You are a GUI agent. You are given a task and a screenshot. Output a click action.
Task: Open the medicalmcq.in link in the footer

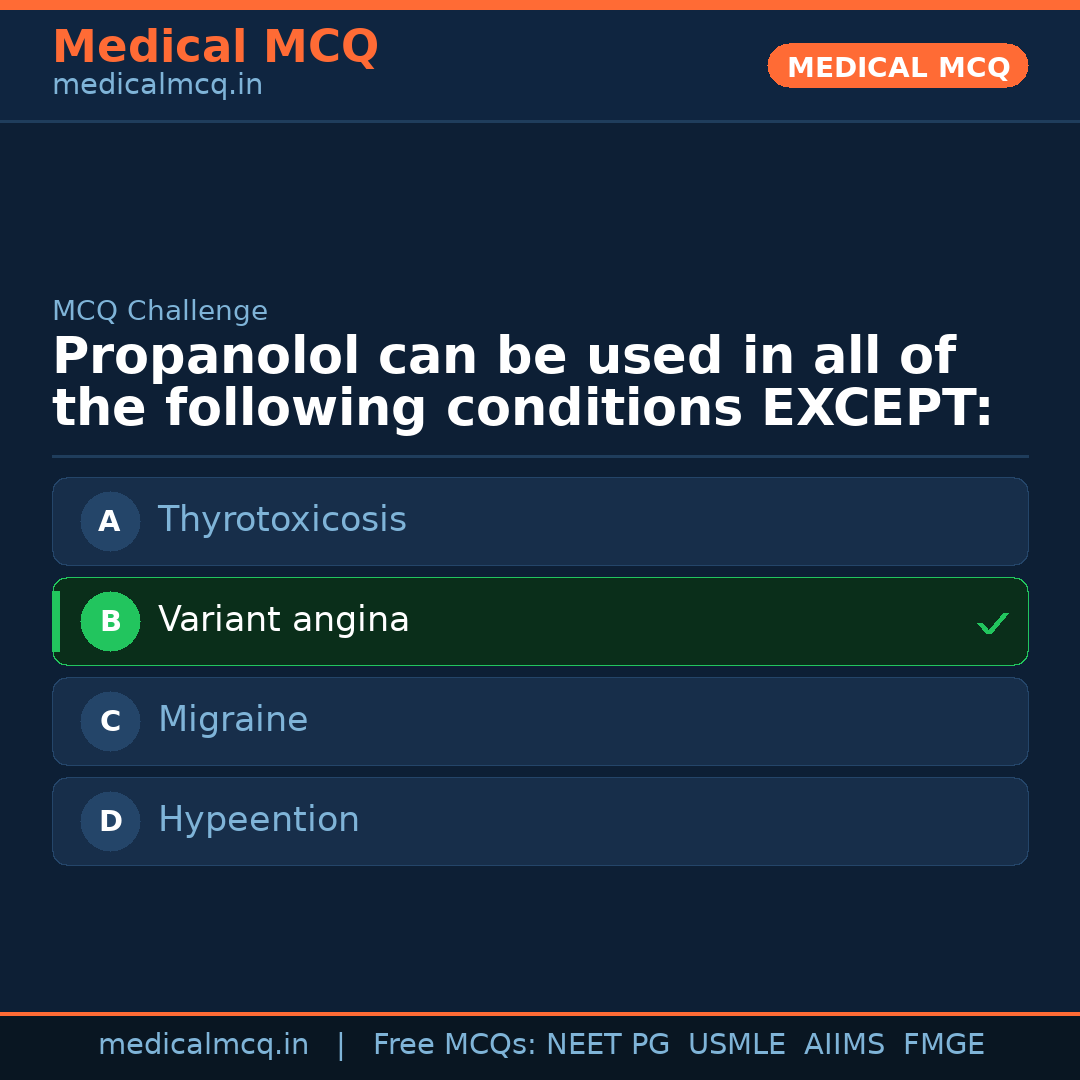point(203,1045)
